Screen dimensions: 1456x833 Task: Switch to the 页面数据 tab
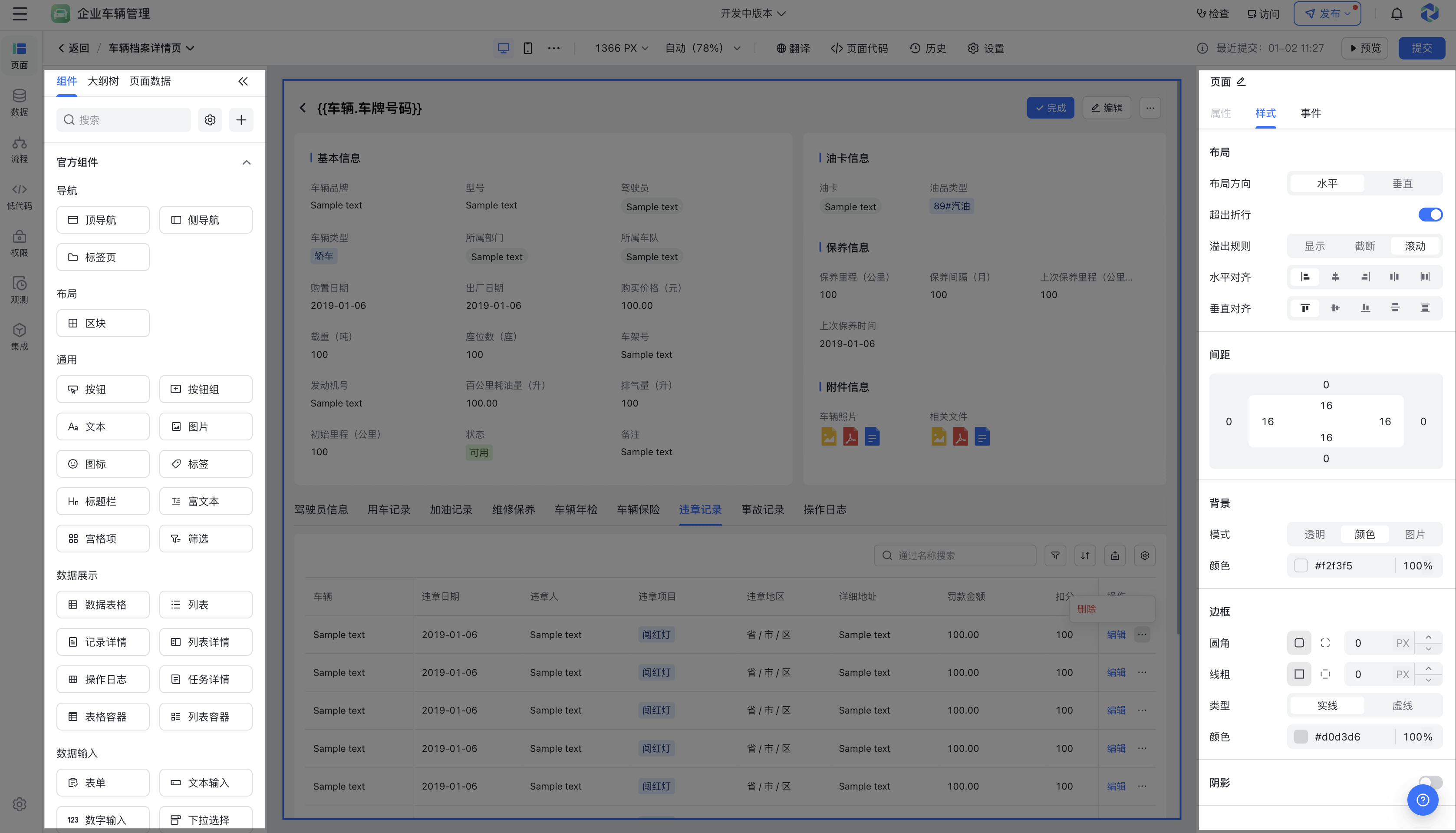150,81
